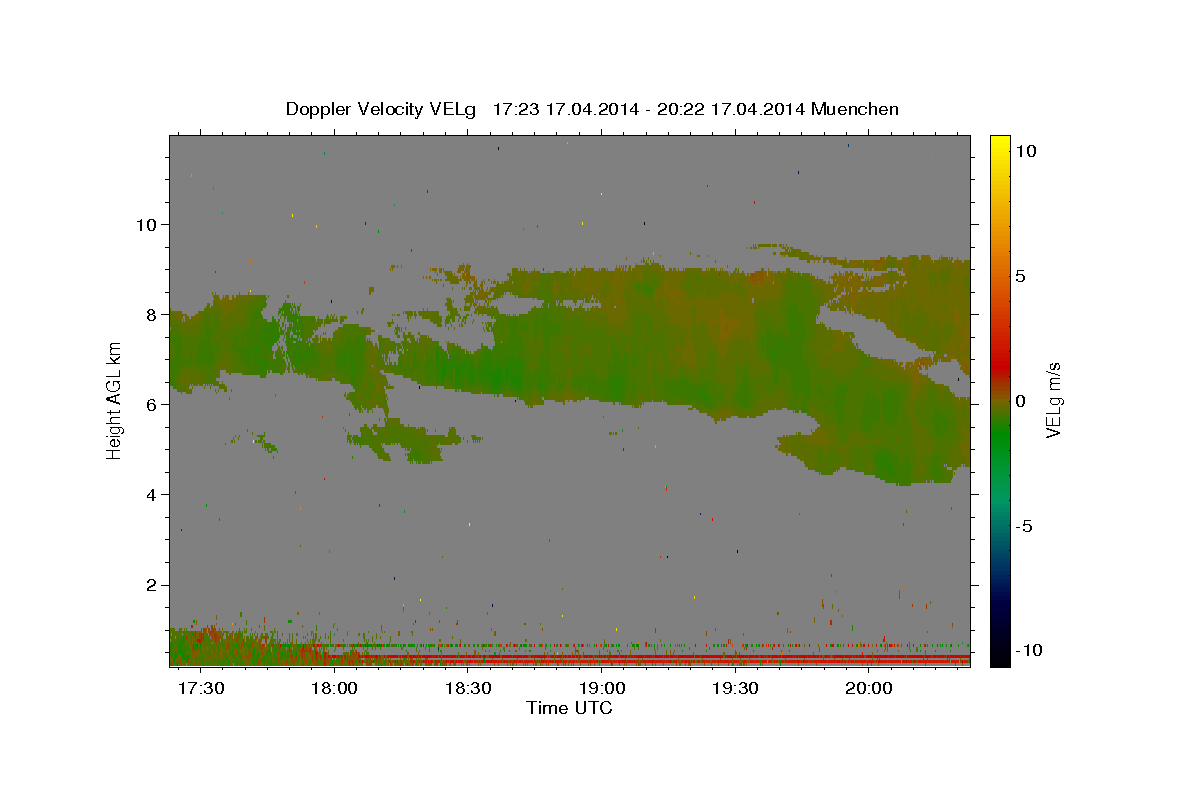Click the VELg m/s colorbar title

click(1054, 400)
